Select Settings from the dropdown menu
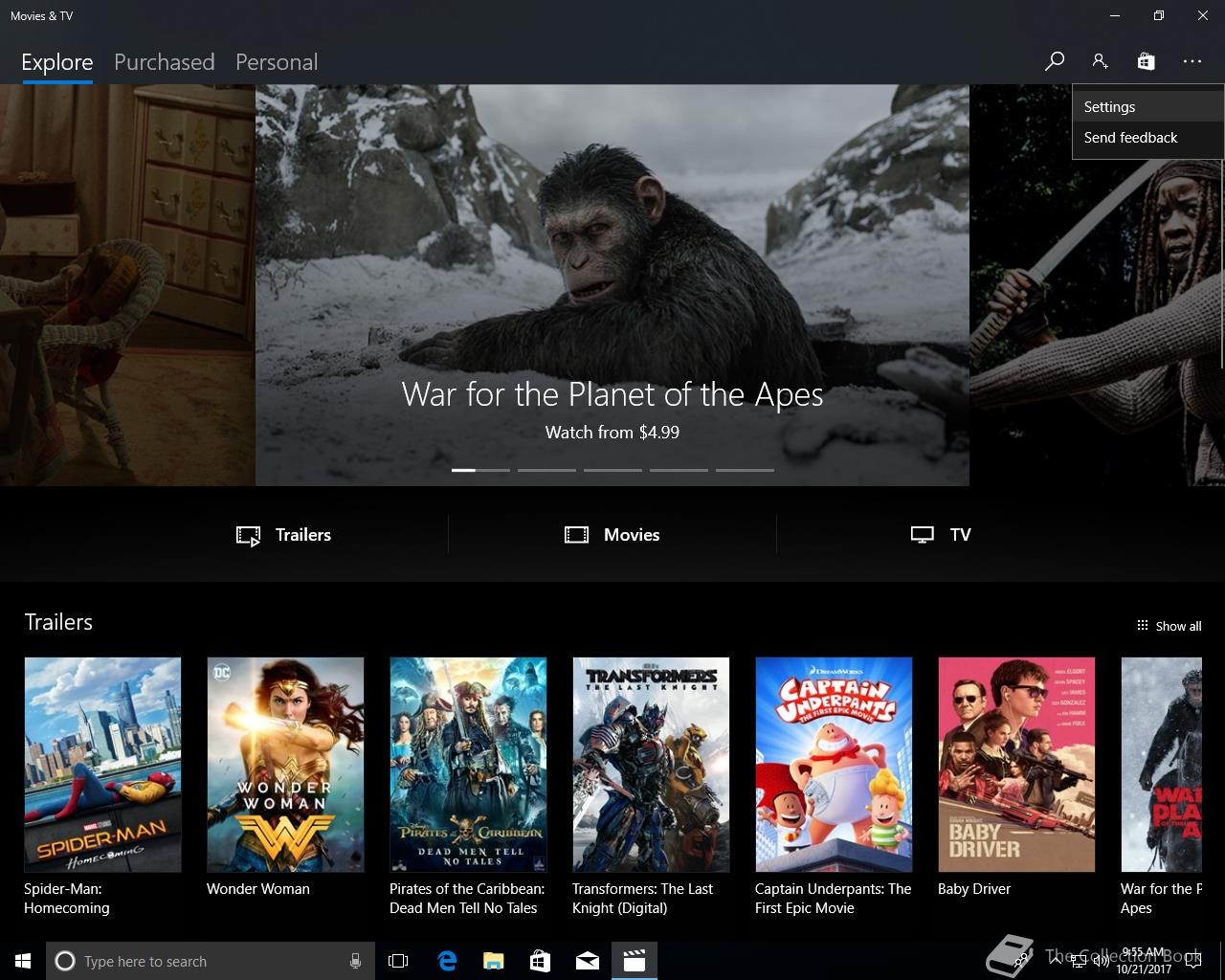Viewport: 1225px width, 980px height. (1148, 107)
